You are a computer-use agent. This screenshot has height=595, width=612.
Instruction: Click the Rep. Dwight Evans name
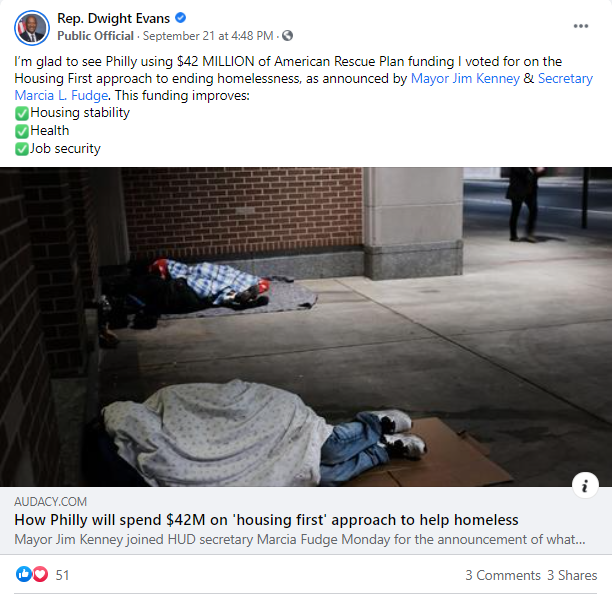point(114,18)
